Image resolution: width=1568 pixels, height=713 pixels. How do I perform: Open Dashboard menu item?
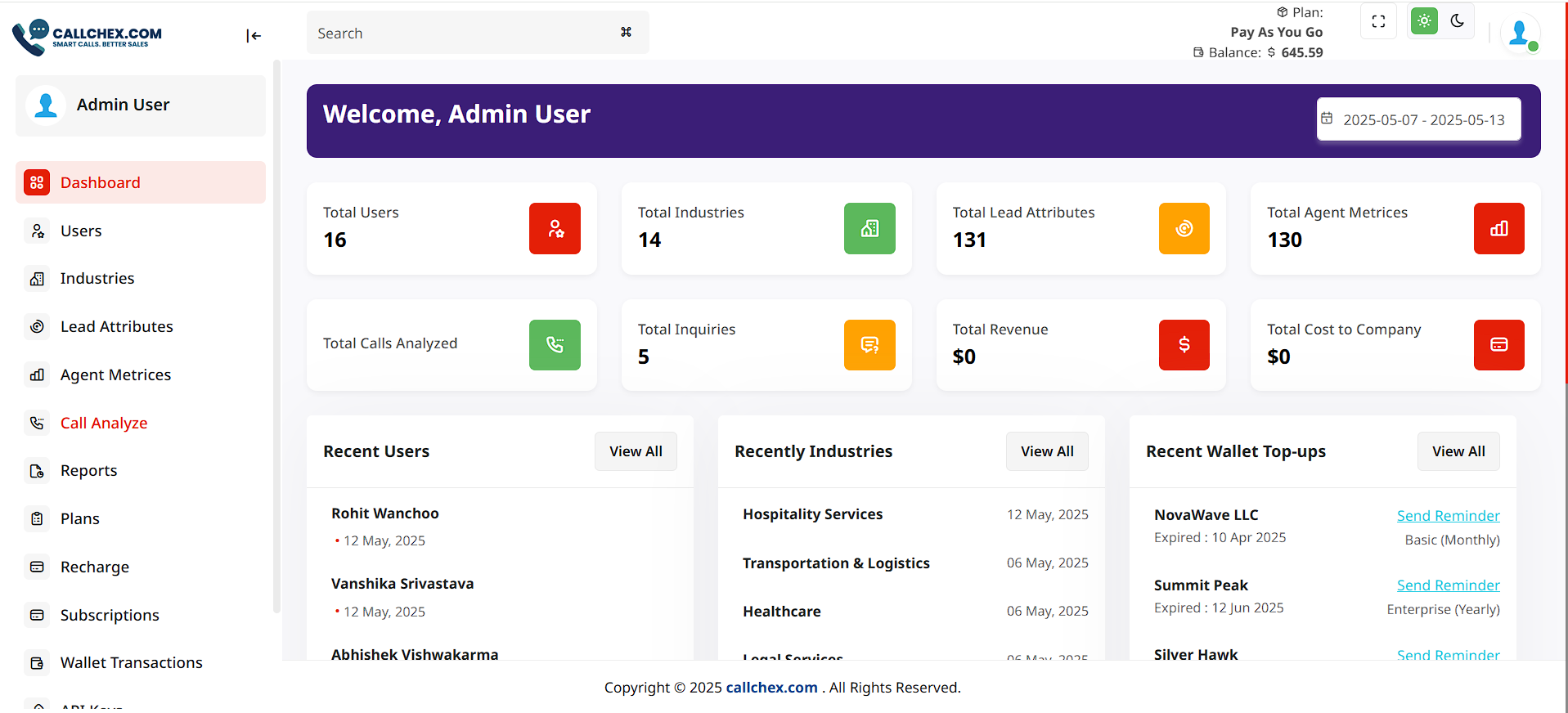click(141, 182)
